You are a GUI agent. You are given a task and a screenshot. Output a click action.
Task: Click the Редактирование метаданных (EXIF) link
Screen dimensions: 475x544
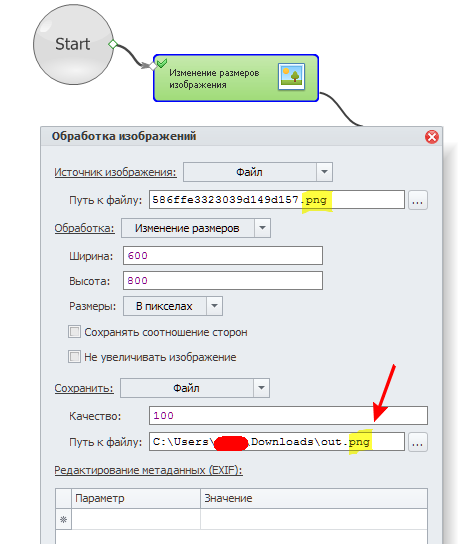pos(149,470)
